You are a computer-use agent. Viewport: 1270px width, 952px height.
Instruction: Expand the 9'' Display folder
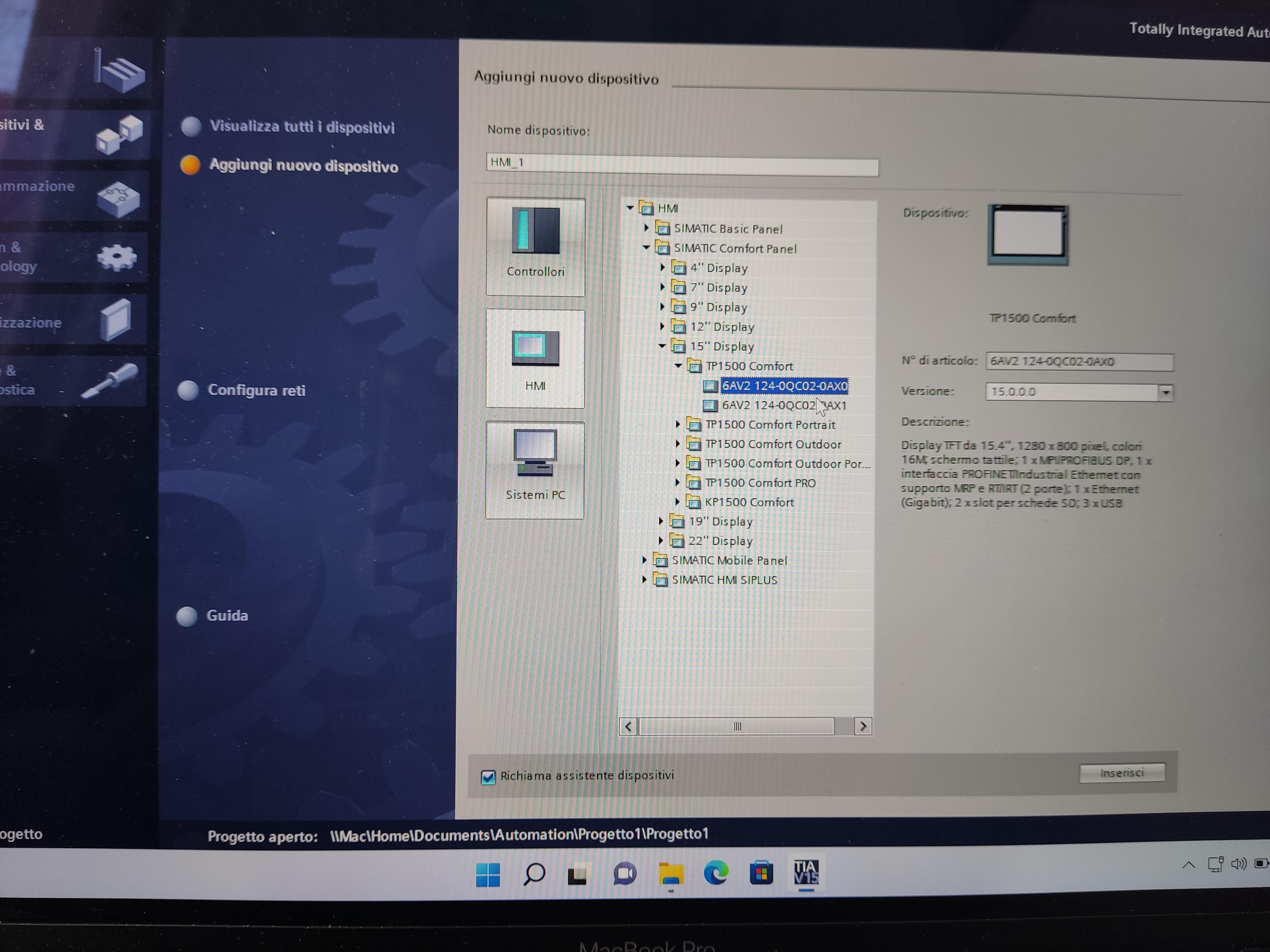pyautogui.click(x=663, y=307)
